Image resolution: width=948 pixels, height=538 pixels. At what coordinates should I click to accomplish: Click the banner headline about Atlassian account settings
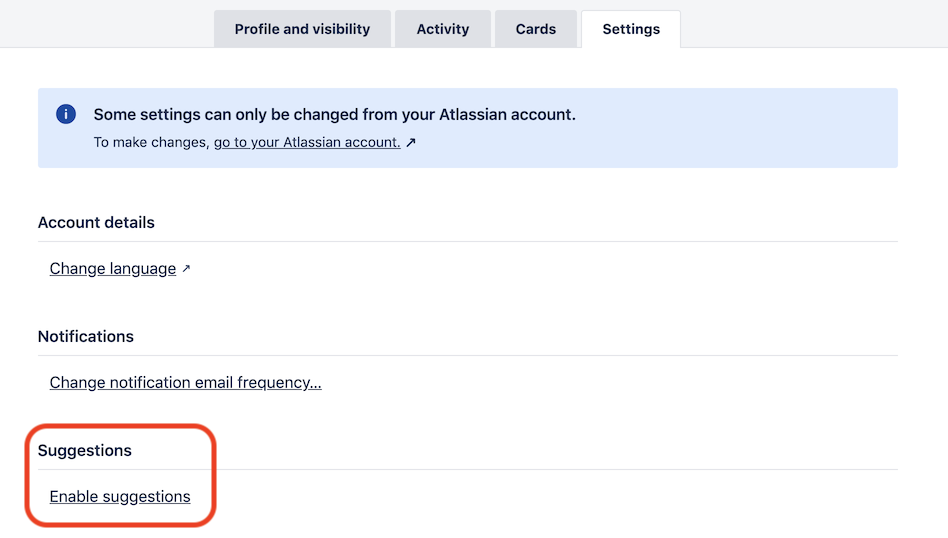334,114
